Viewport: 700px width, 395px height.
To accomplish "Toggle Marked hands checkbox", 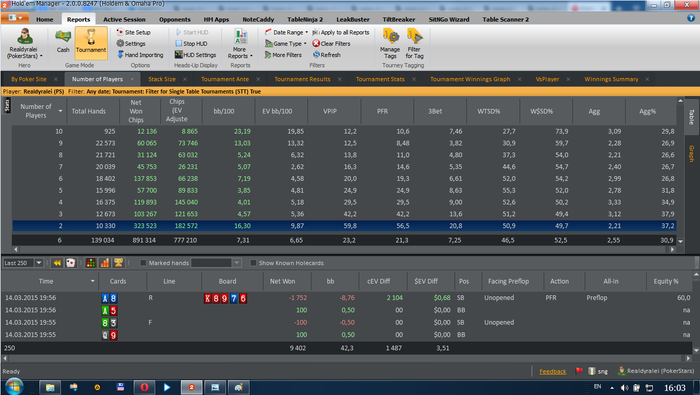I will click(x=143, y=263).
